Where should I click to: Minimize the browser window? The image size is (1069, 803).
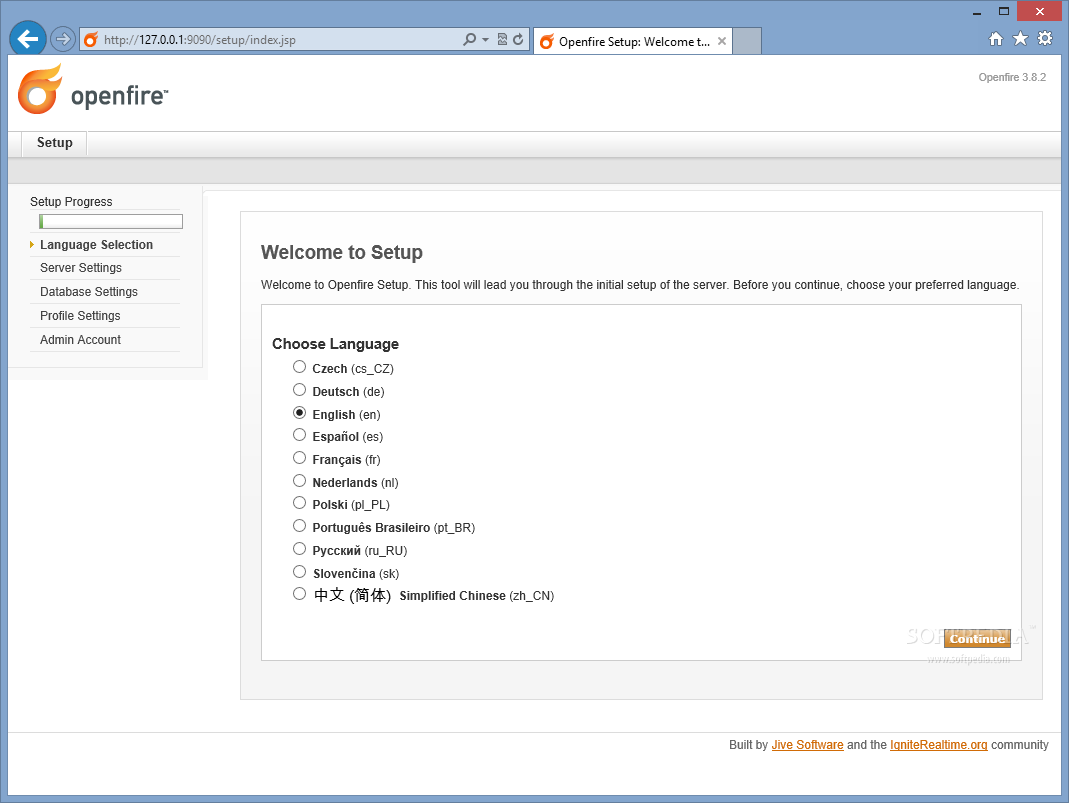point(977,12)
